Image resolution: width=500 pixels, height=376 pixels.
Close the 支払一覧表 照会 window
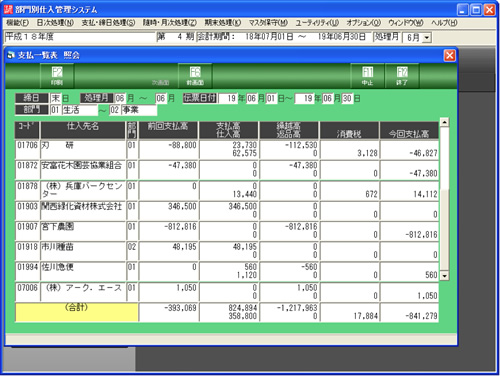coord(449,55)
